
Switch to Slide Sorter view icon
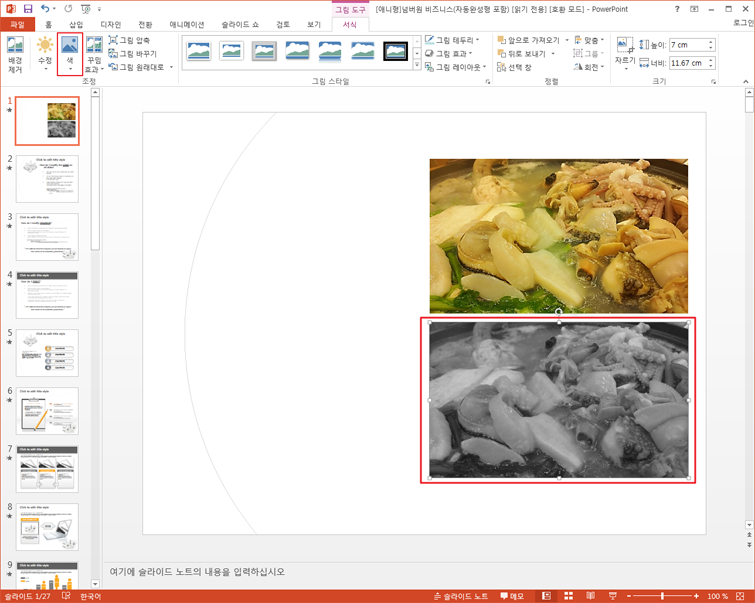coord(569,596)
